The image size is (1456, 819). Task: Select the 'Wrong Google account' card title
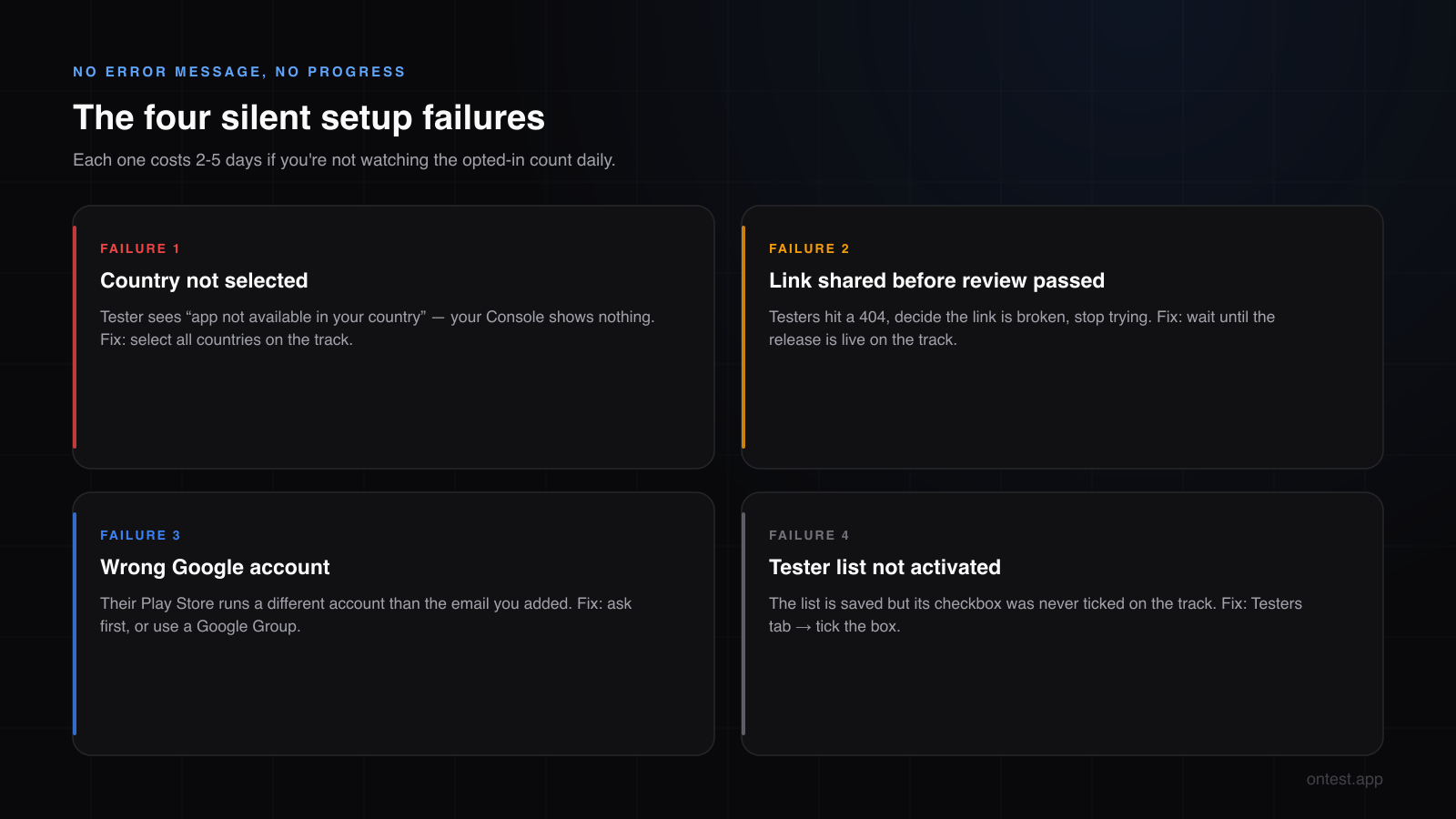pyautogui.click(x=215, y=567)
